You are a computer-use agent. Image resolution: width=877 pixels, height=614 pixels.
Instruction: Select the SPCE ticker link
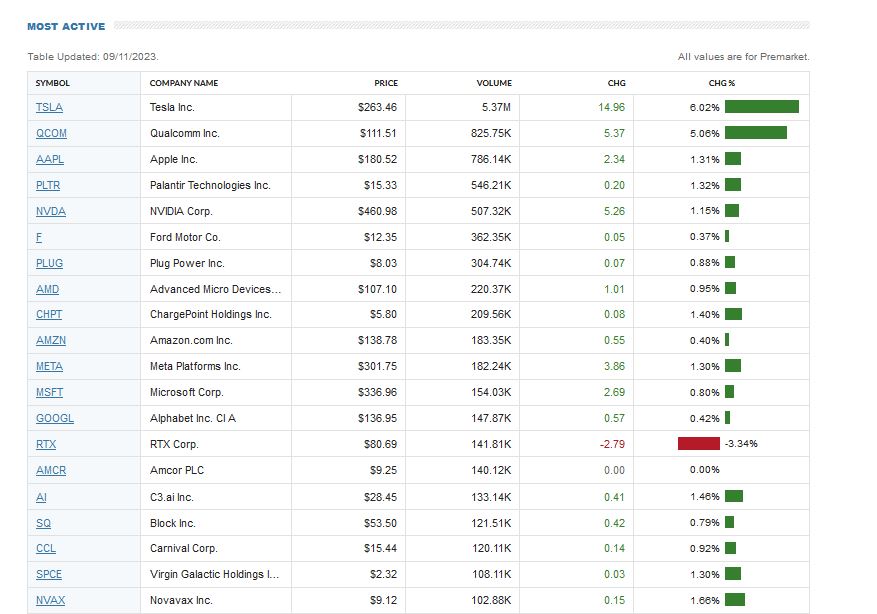tap(49, 574)
